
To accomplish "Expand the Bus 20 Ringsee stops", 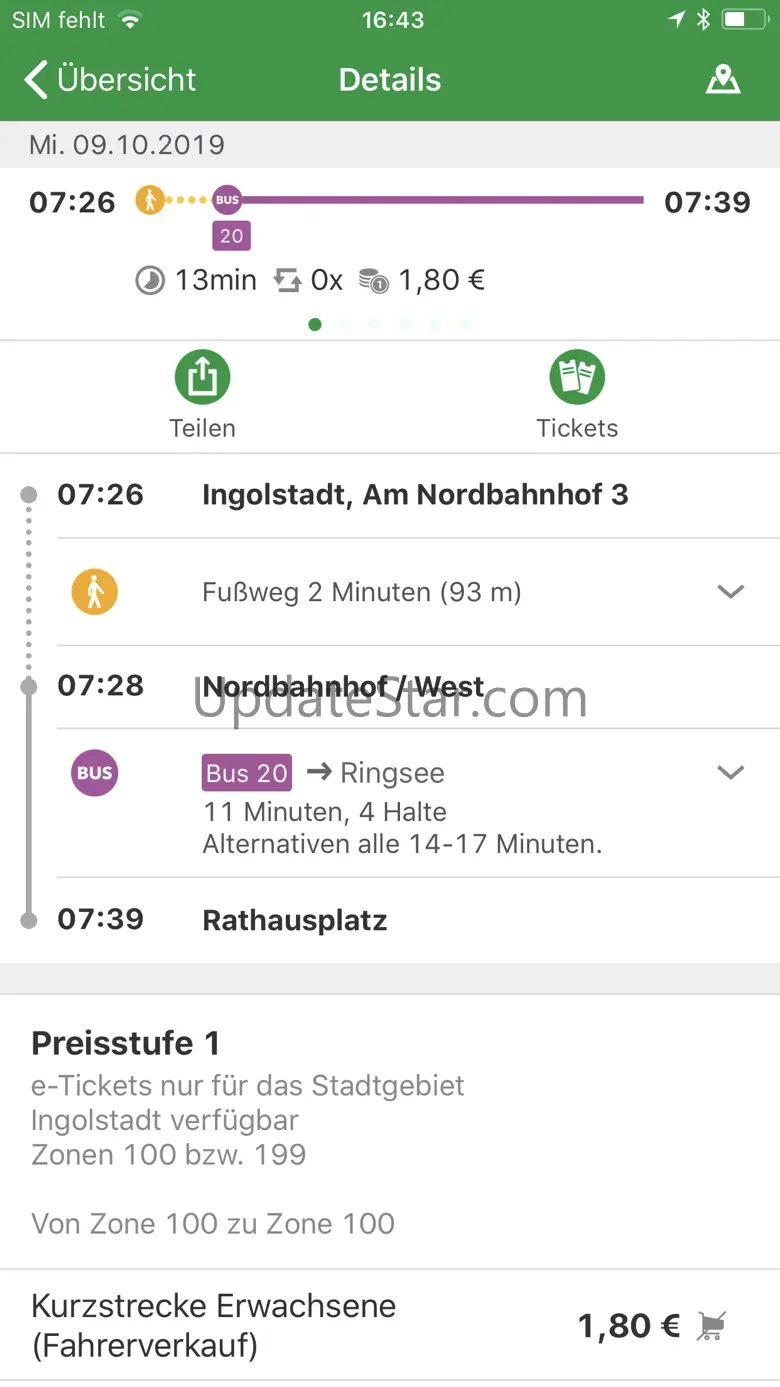I will click(731, 773).
